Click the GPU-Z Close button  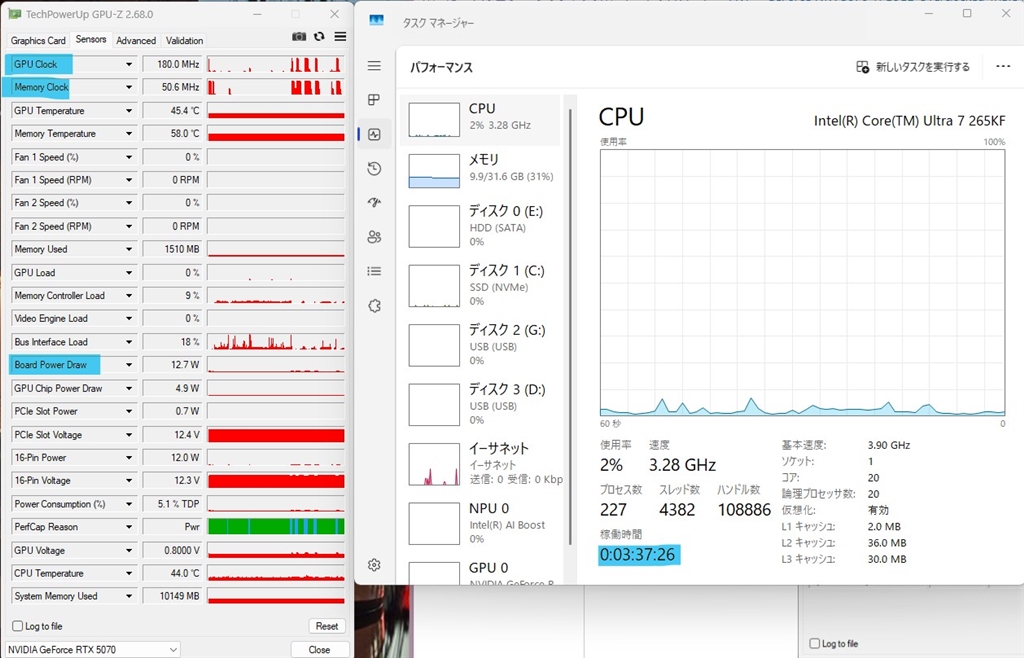[x=319, y=650]
